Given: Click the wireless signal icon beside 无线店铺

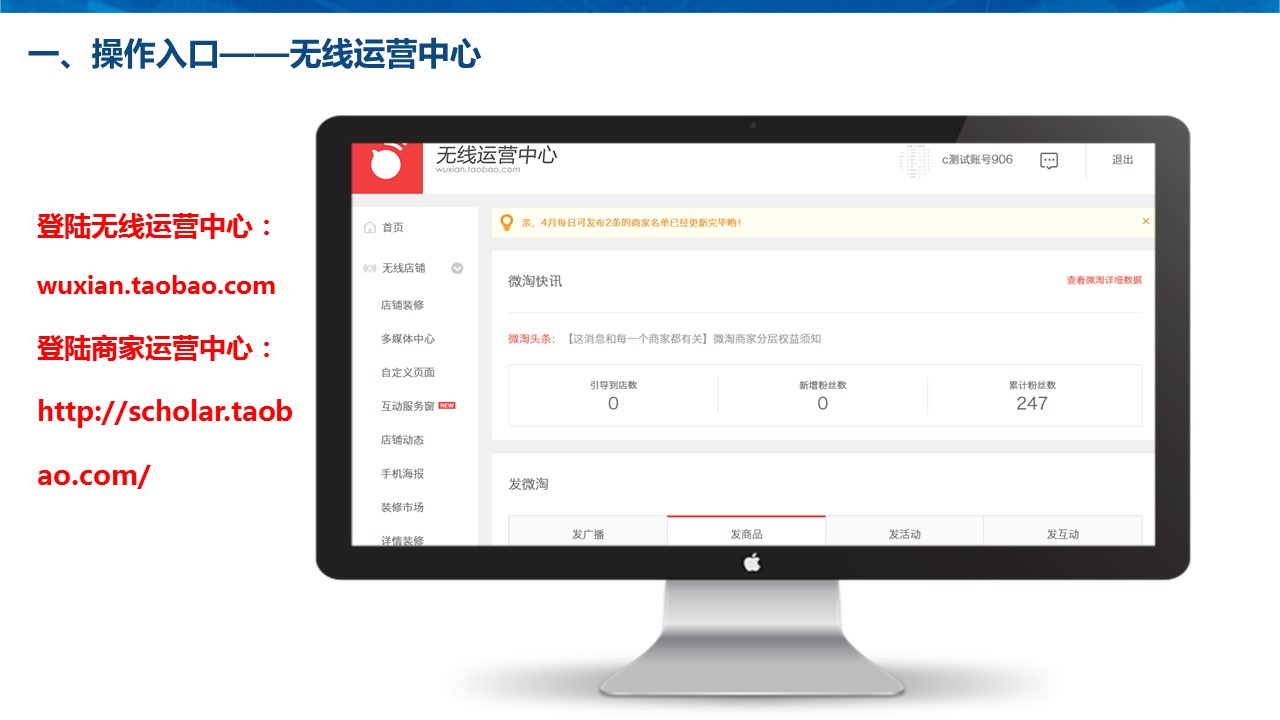Looking at the screenshot, I should pyautogui.click(x=370, y=268).
